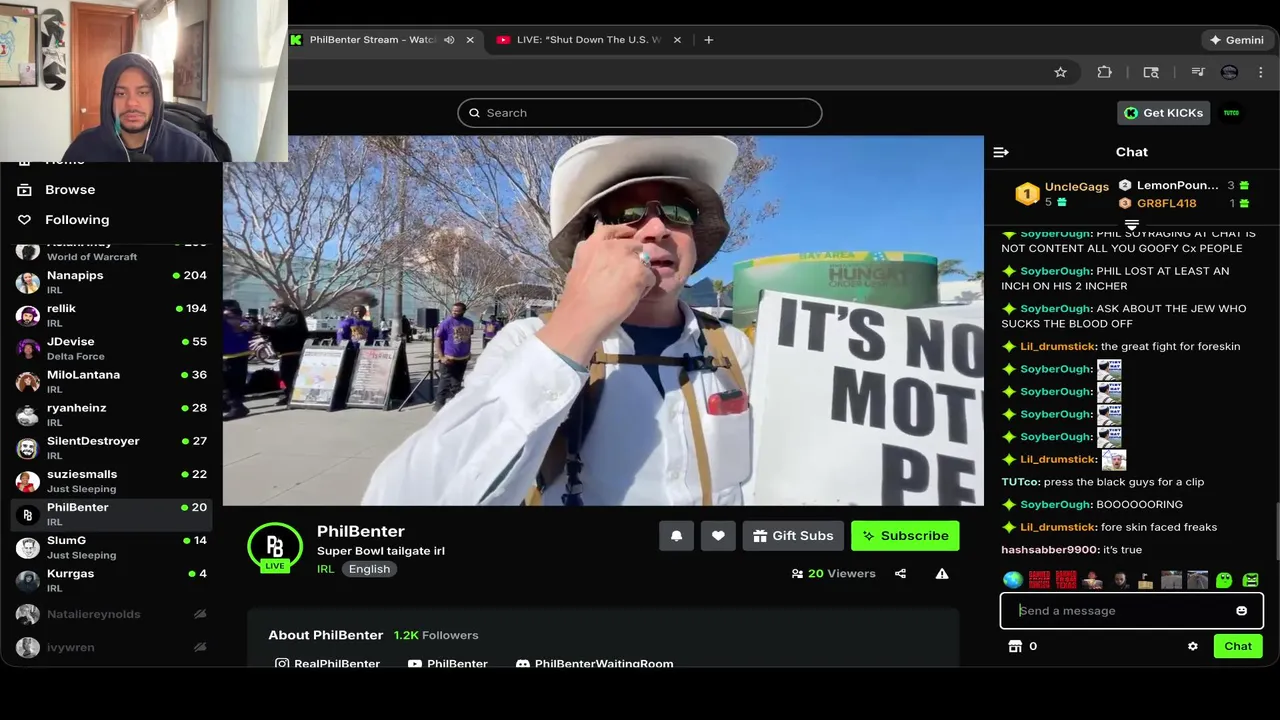The height and width of the screenshot is (720, 1280).
Task: Open Browse in the sidebar
Action: 69,190
